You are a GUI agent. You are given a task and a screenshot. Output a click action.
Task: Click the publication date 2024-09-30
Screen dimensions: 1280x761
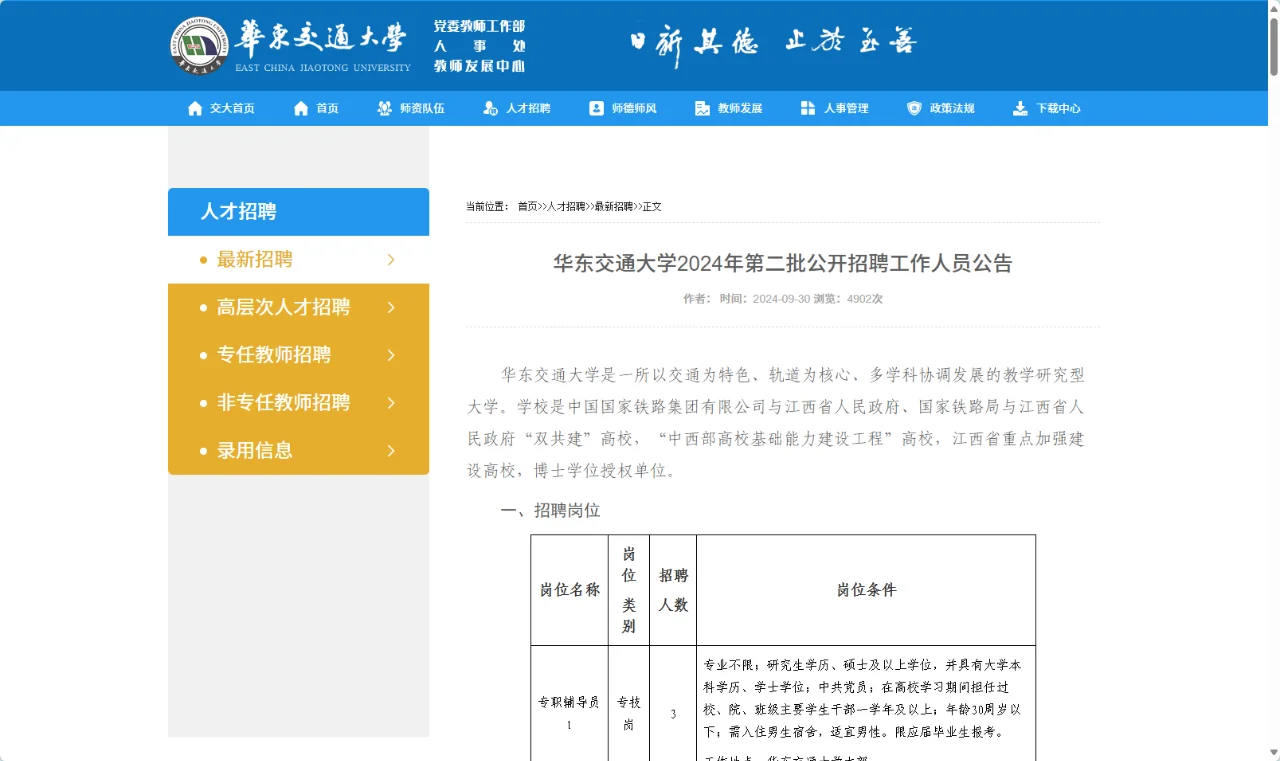[x=781, y=299]
